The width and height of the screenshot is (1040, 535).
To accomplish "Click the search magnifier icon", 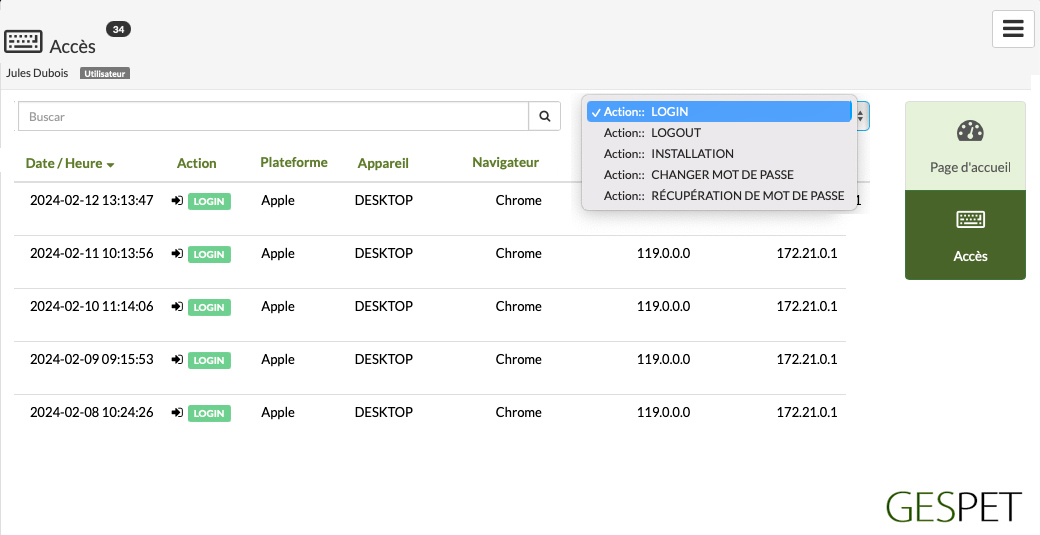I will tap(545, 117).
